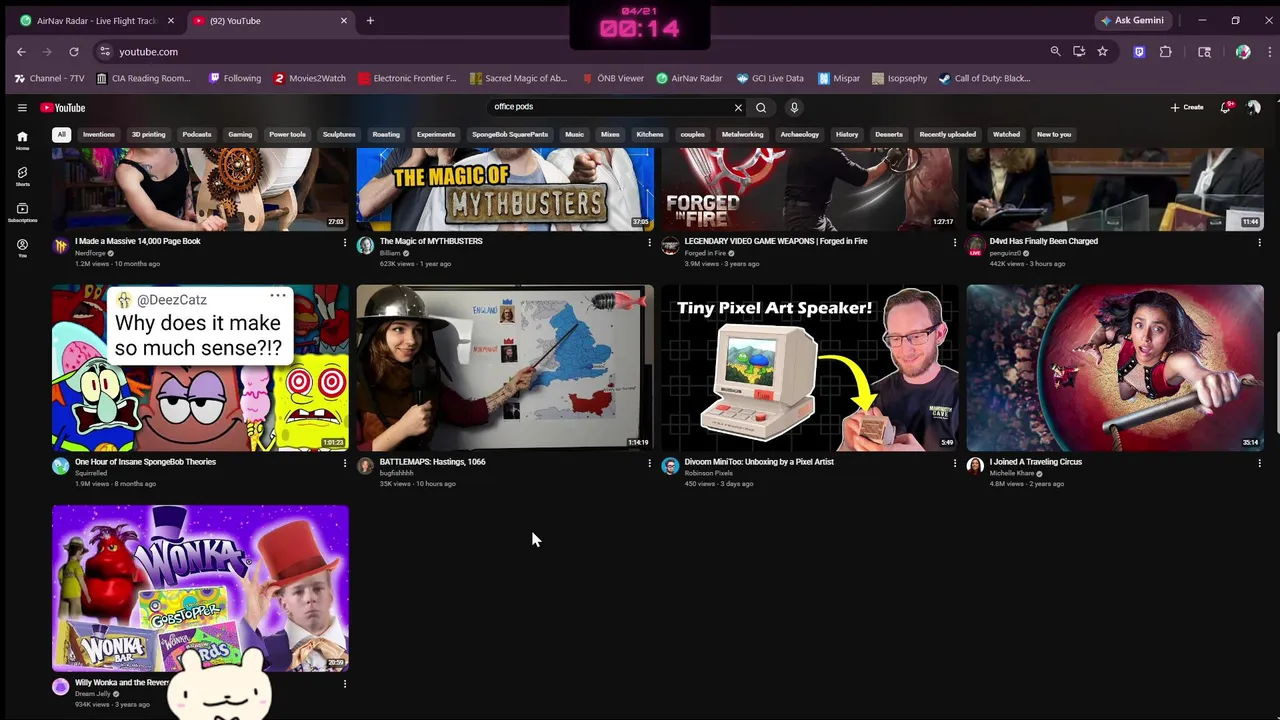Open options for 'LEGENDARY VIDEO GAME WEAPONS' video
This screenshot has width=1280, height=720.
click(x=954, y=242)
